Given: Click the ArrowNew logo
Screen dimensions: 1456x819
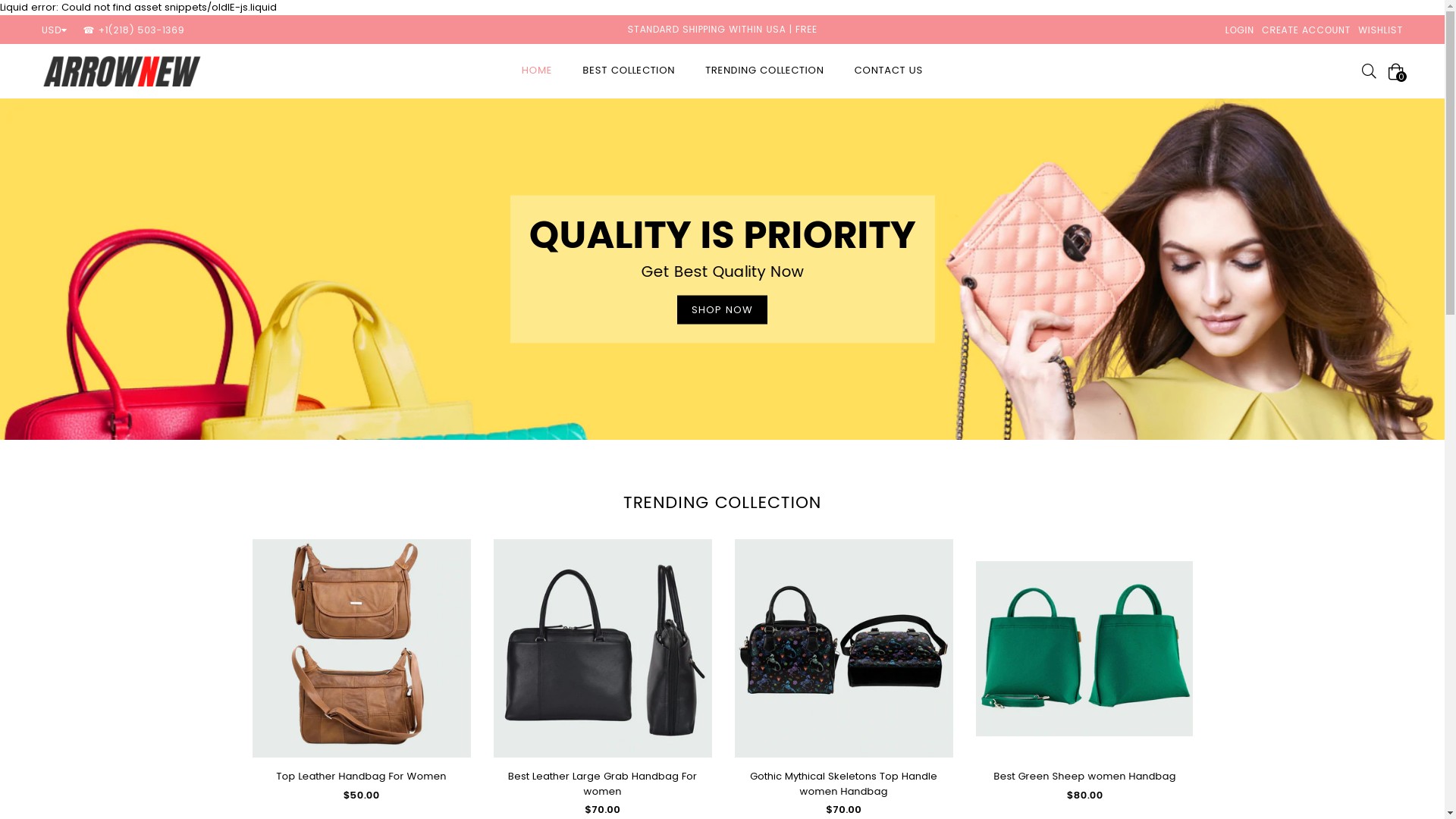Looking at the screenshot, I should point(122,71).
